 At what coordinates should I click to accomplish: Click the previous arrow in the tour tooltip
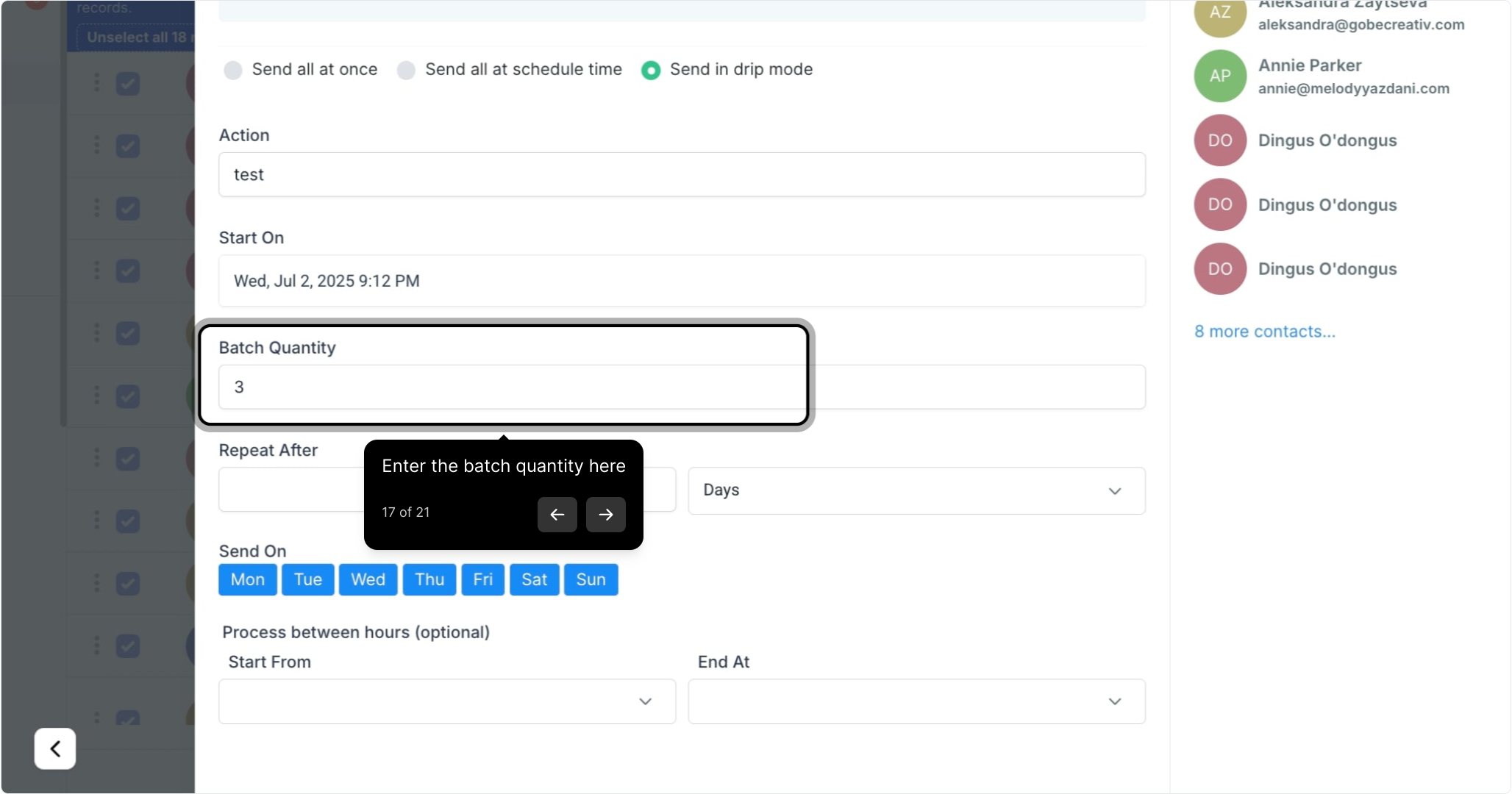(x=557, y=515)
